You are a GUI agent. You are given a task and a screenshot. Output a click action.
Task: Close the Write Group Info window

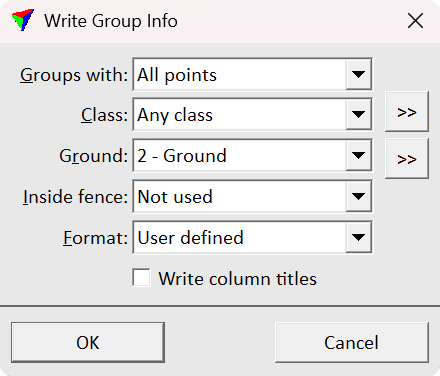tap(415, 21)
